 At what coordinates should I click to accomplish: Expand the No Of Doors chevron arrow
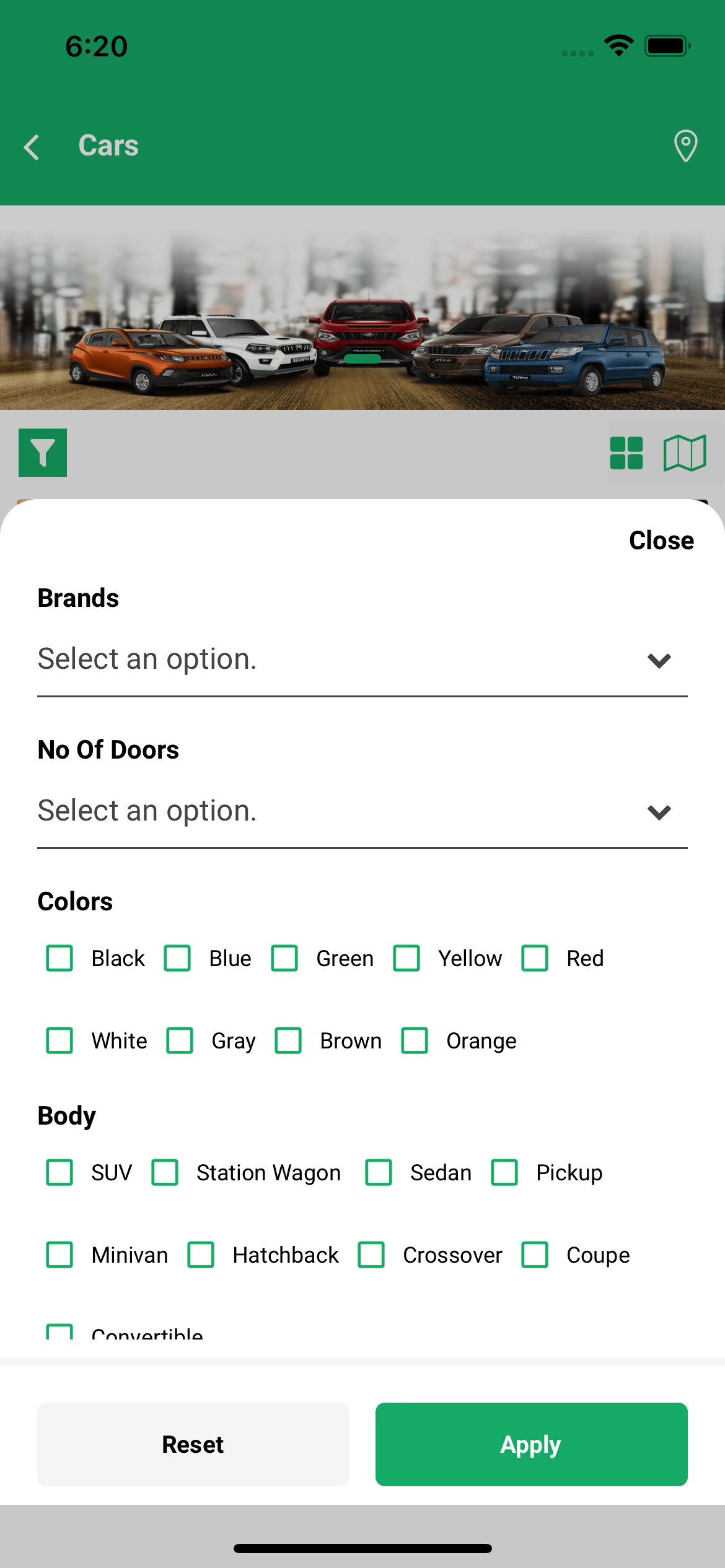(659, 812)
